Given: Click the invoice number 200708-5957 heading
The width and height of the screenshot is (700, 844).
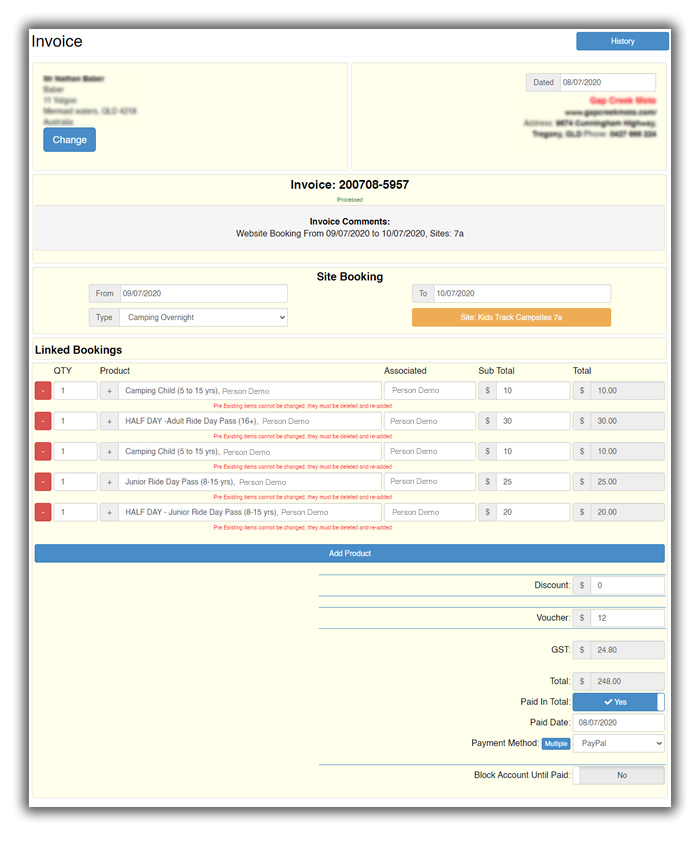Looking at the screenshot, I should coord(349,185).
